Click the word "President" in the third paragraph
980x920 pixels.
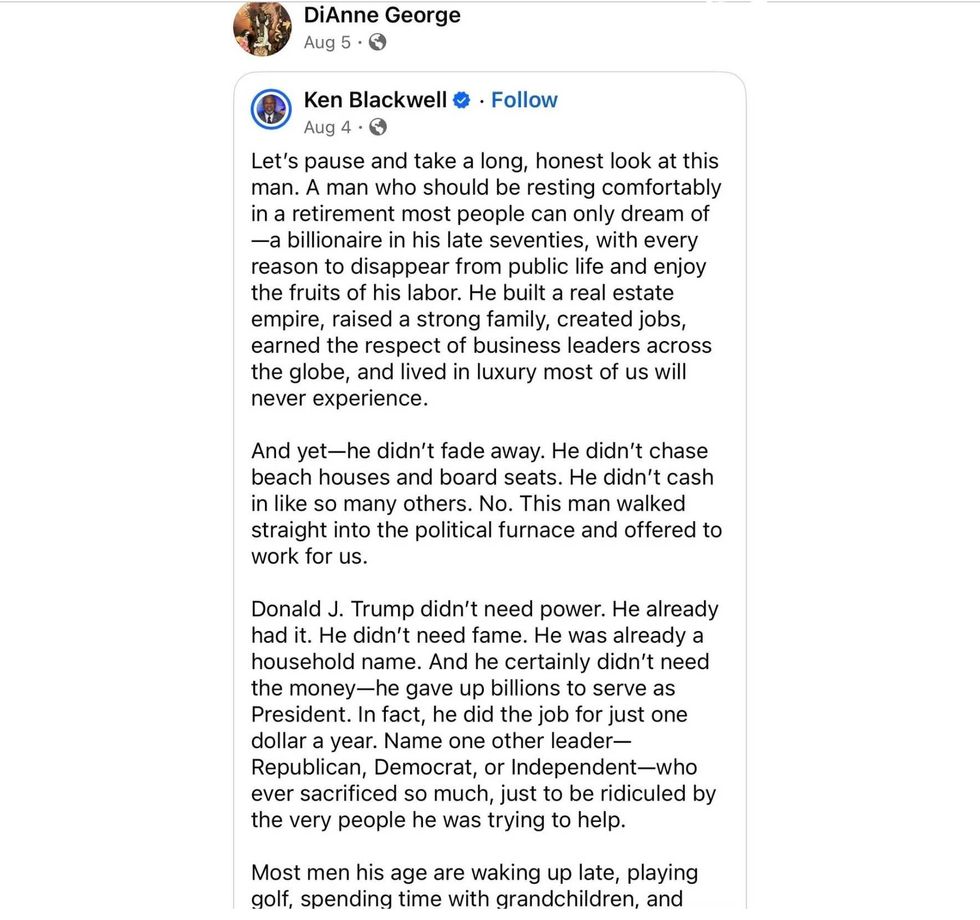[297, 715]
